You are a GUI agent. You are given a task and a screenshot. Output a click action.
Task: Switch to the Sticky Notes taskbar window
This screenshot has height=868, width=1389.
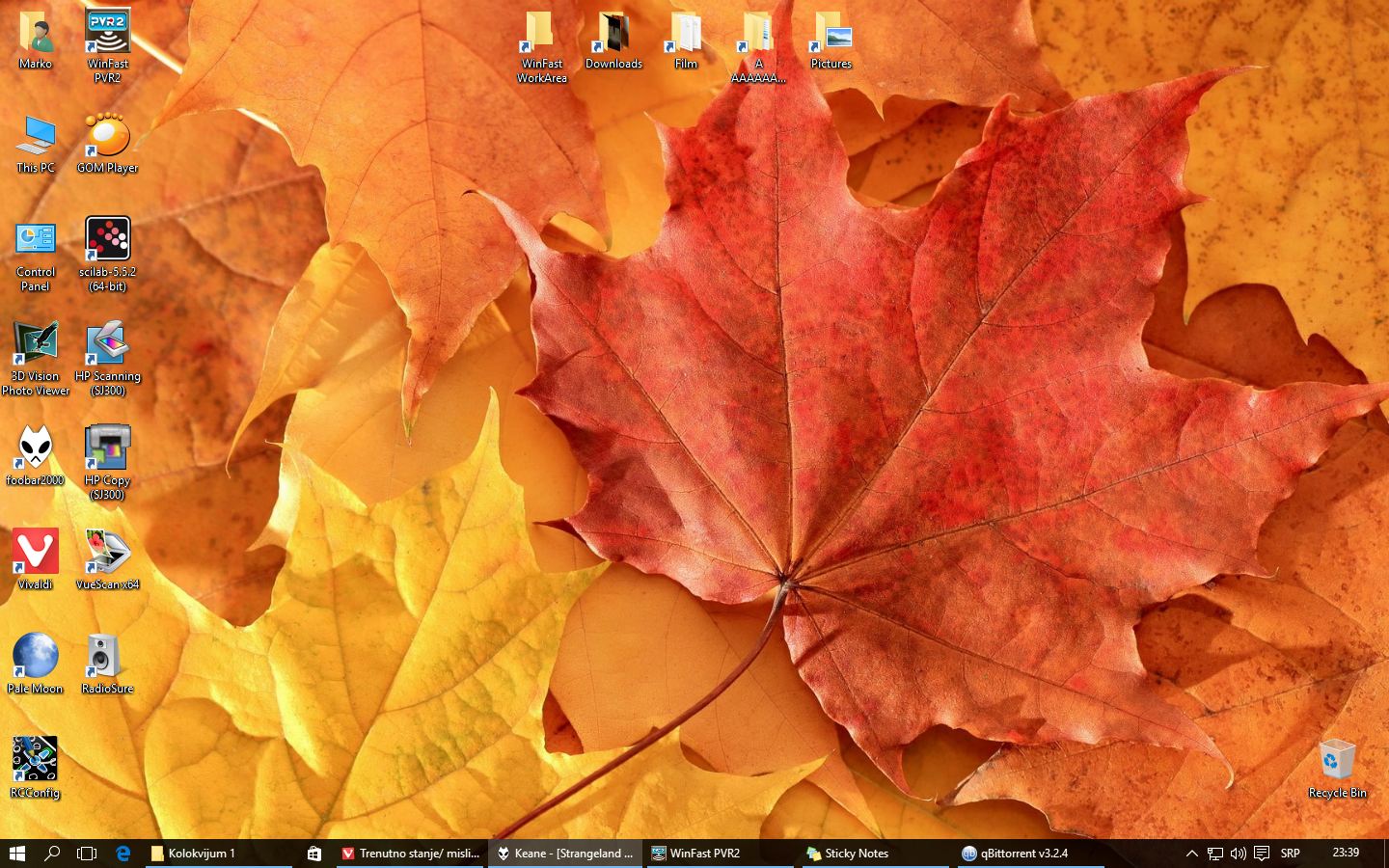pos(874,854)
